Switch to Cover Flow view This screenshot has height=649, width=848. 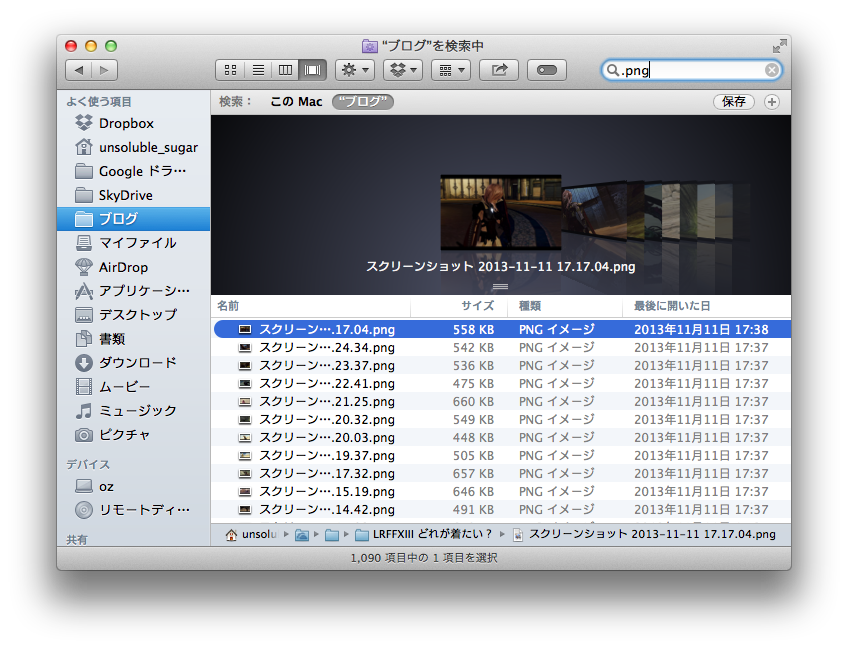[x=312, y=70]
